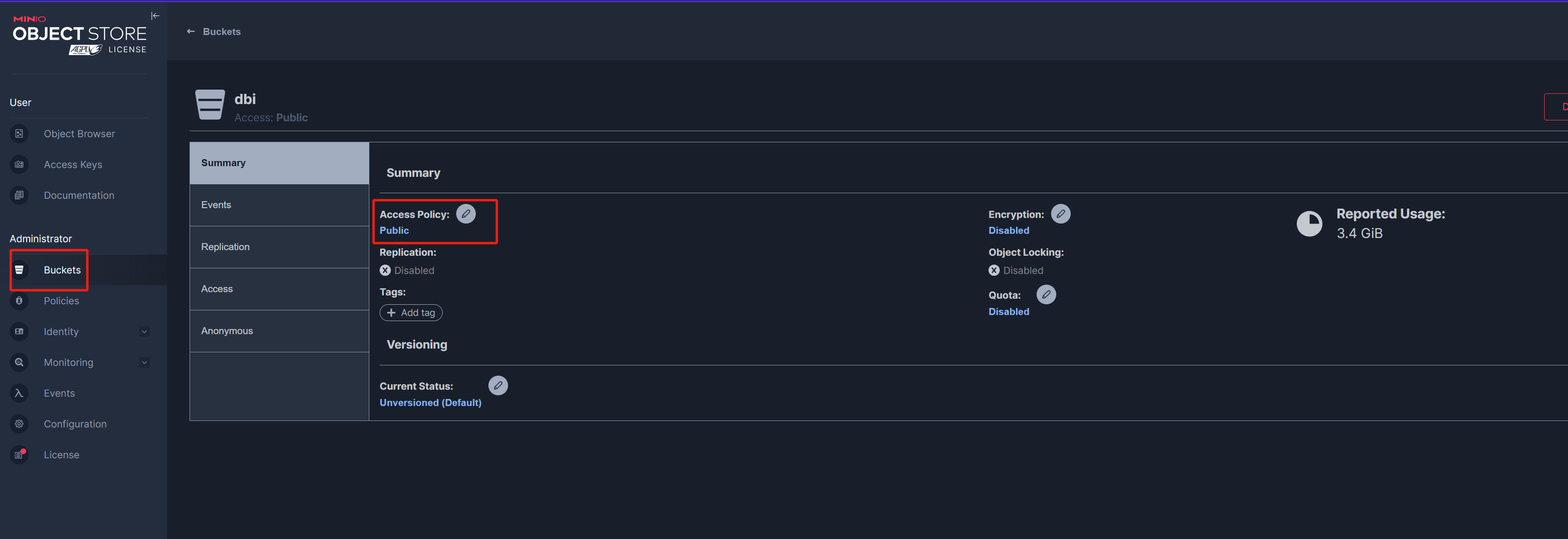Image resolution: width=1568 pixels, height=539 pixels.
Task: Click the Public access policy link
Action: click(x=394, y=231)
